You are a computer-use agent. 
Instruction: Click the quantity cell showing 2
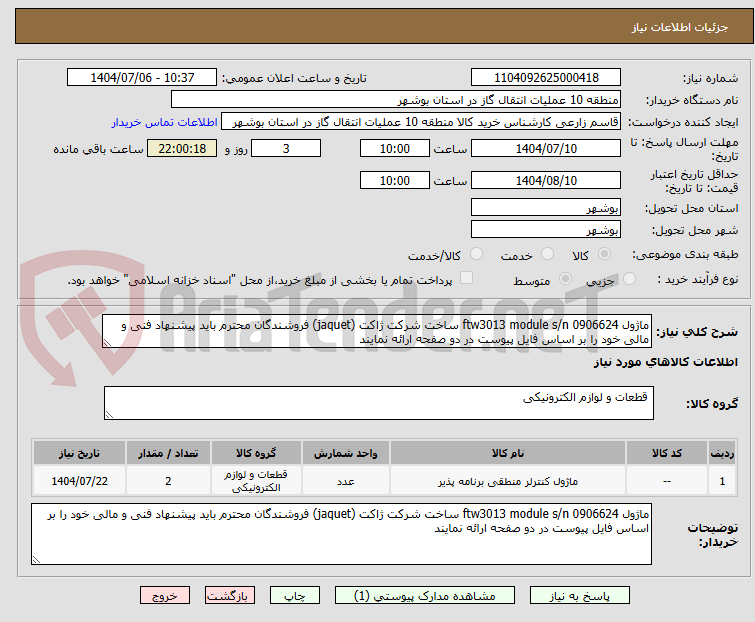[x=168, y=480]
